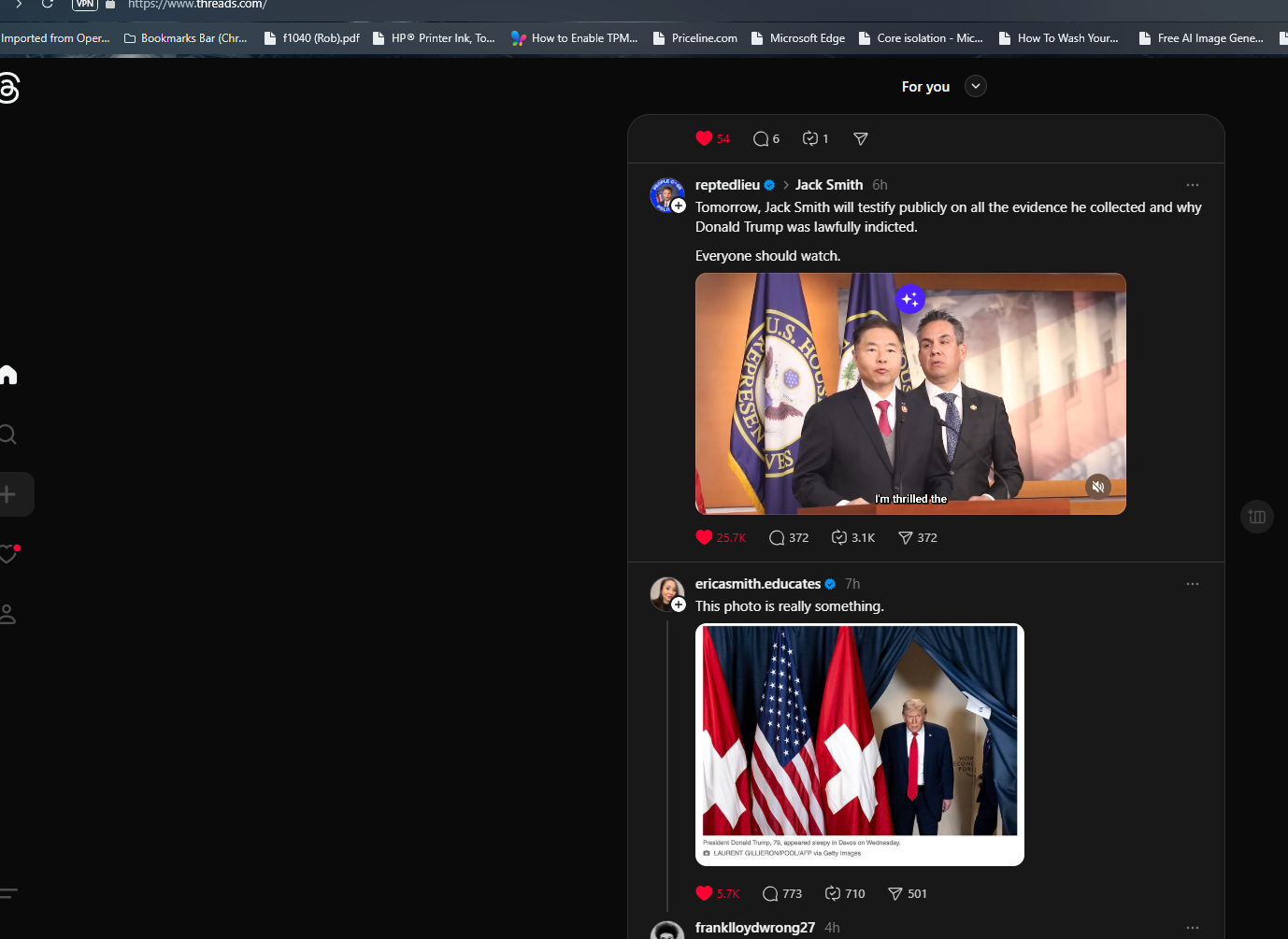Open search from the left sidebar
The height and width of the screenshot is (939, 1288).
click(7, 434)
